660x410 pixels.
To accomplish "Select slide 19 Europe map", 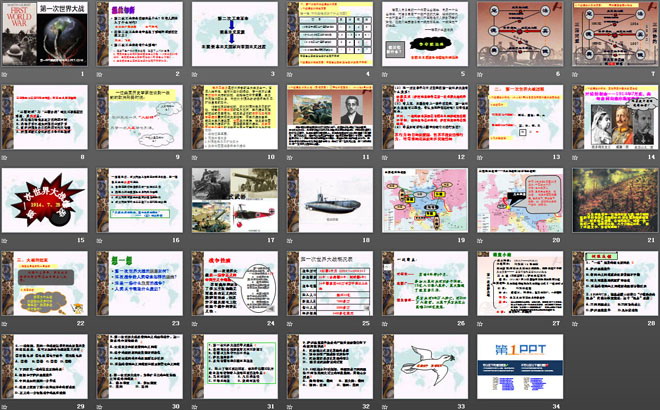I will (x=425, y=200).
